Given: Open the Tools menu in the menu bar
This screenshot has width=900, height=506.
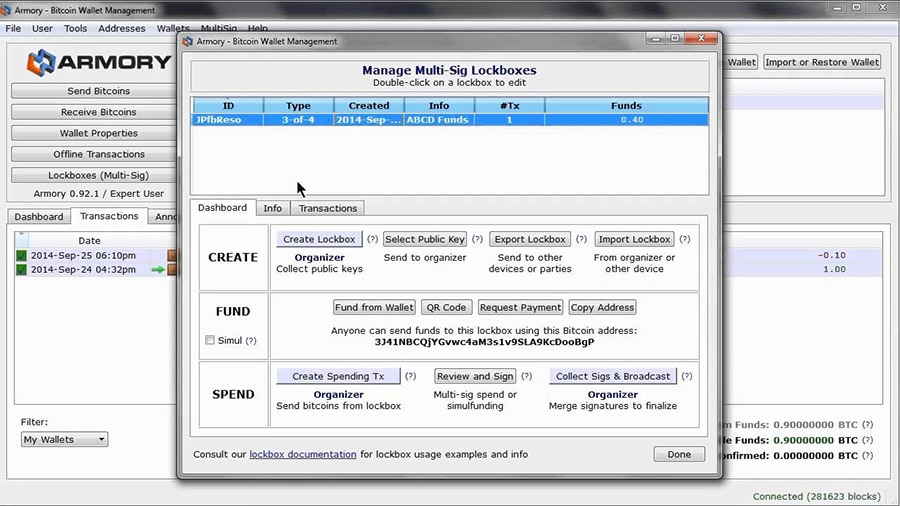Looking at the screenshot, I should (76, 29).
